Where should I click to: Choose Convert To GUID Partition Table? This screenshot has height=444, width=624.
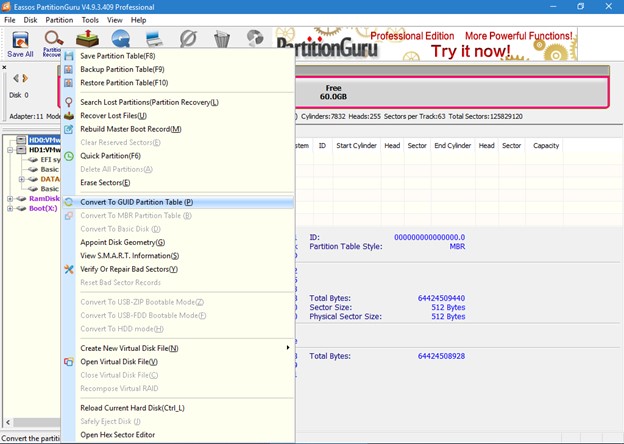(x=137, y=202)
